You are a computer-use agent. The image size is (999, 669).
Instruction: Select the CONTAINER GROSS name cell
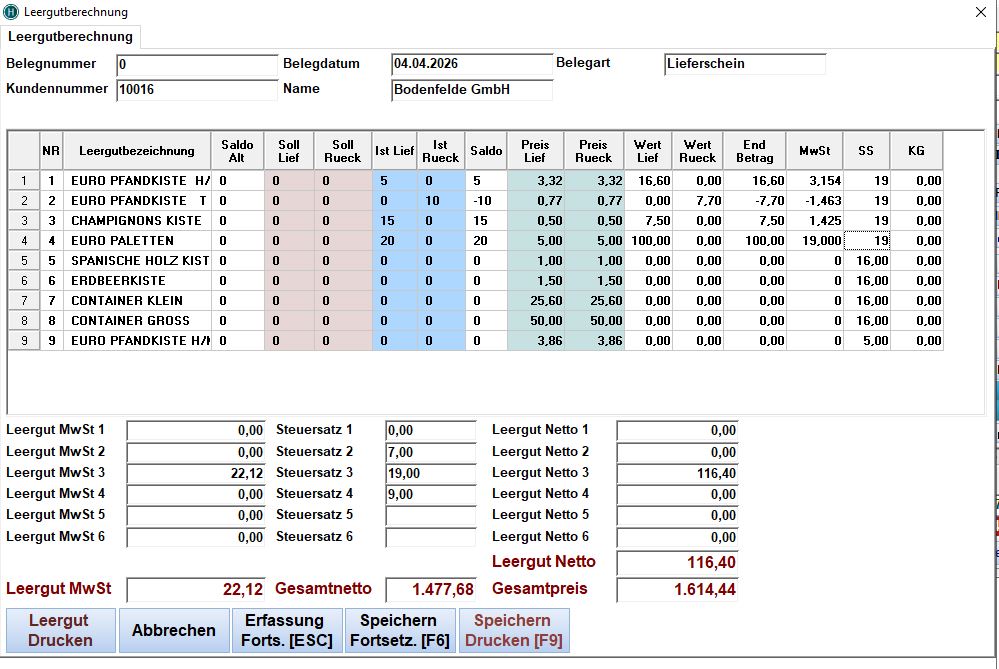[137, 321]
